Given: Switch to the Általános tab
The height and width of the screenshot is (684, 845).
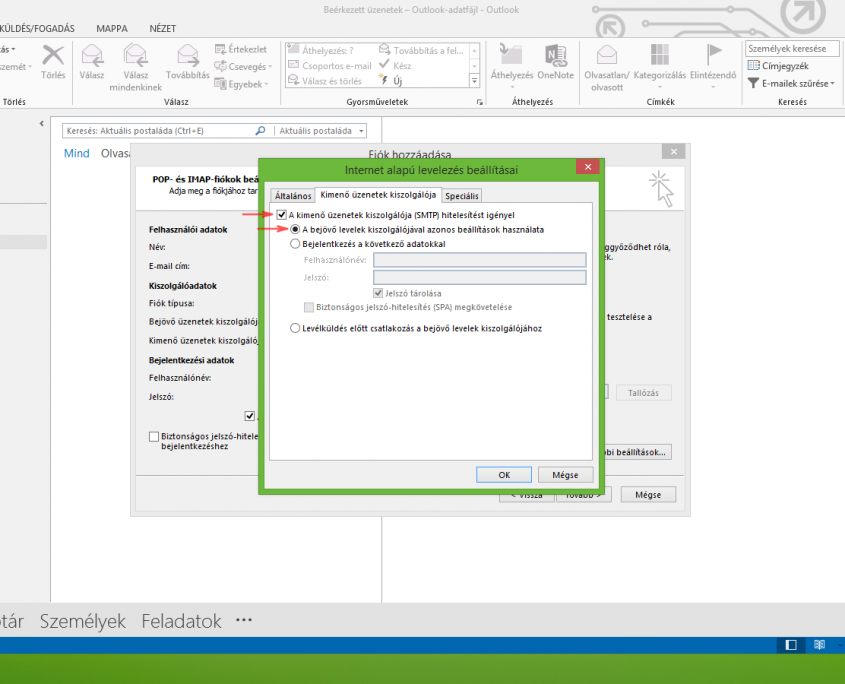Looking at the screenshot, I should click(291, 196).
